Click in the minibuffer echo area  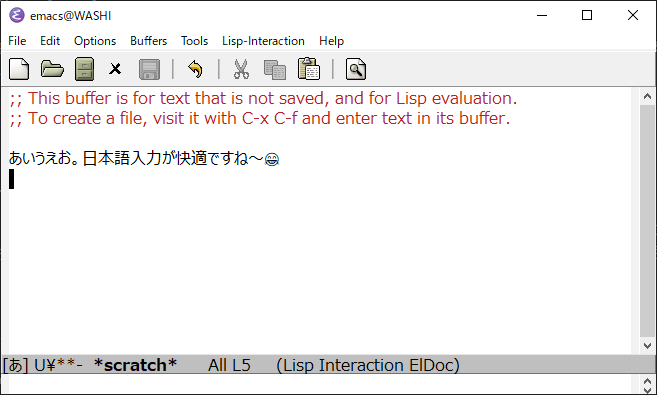click(320, 385)
